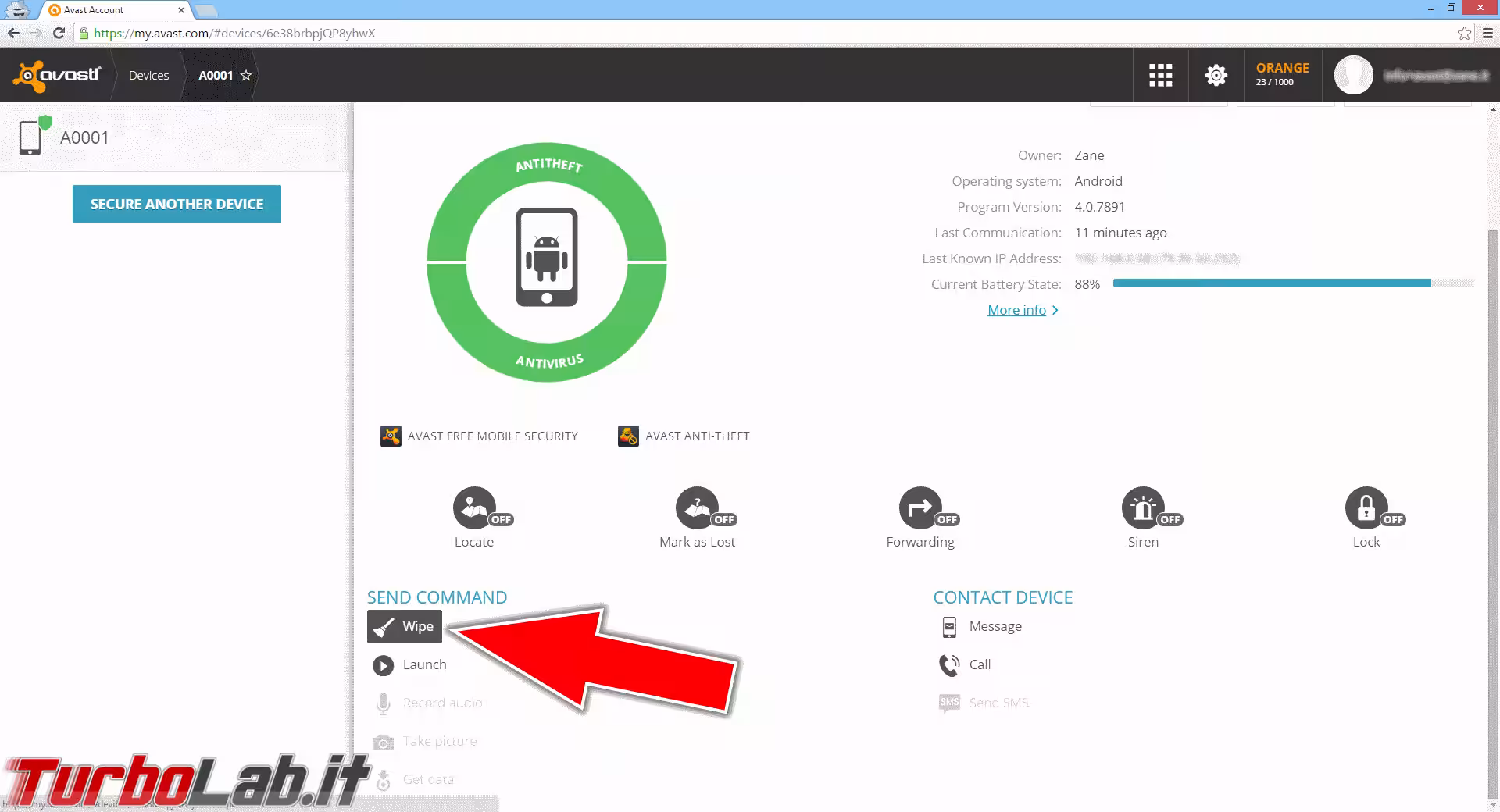Viewport: 1500px width, 812px height.
Task: Turn on the device Lock toggle
Action: [x=1366, y=508]
